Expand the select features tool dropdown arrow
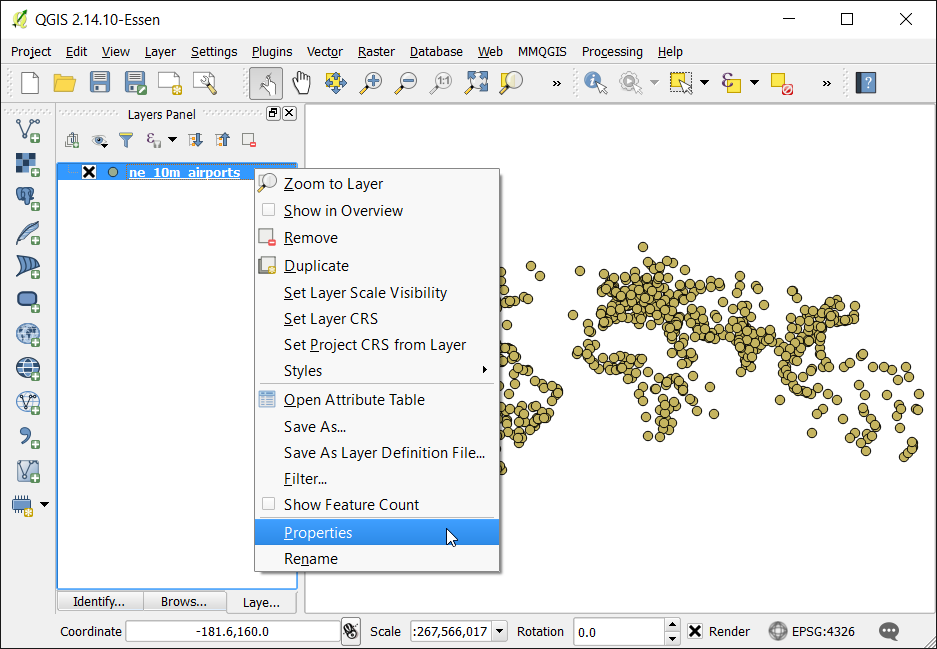Image resolution: width=937 pixels, height=649 pixels. pos(705,82)
